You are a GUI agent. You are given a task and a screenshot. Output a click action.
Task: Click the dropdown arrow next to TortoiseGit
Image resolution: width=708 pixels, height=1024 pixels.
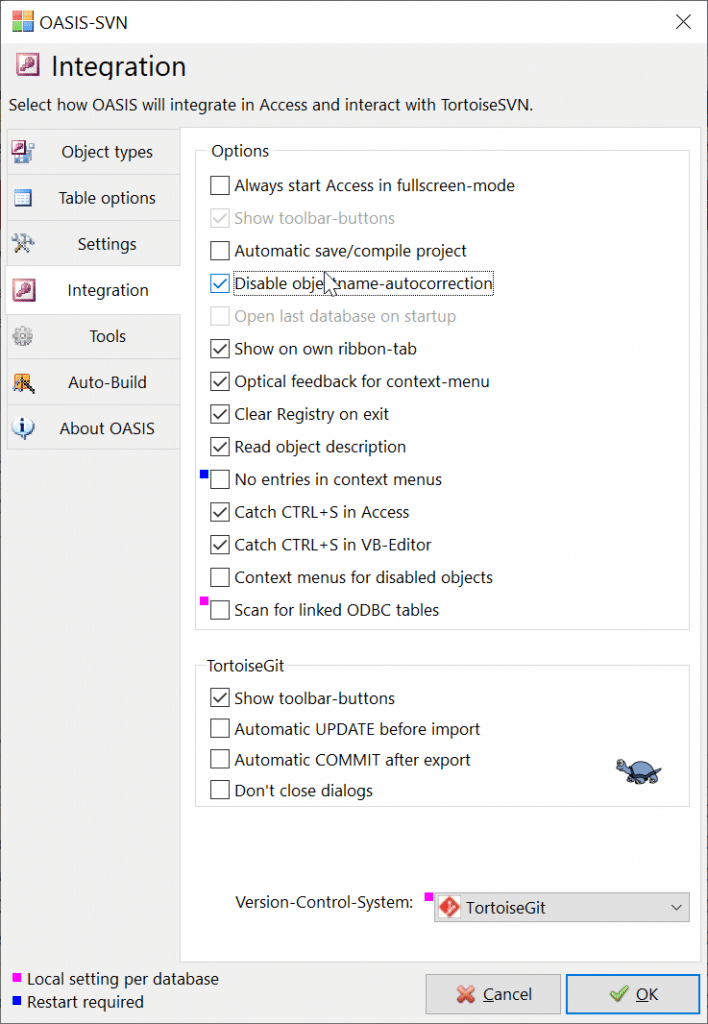point(677,908)
